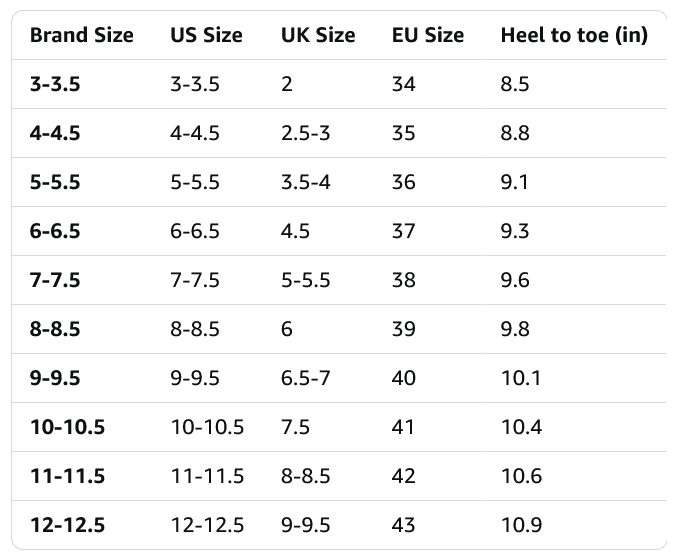This screenshot has width=687, height=552.
Task: Select the 4-4.5 brand size row
Action: (55, 134)
